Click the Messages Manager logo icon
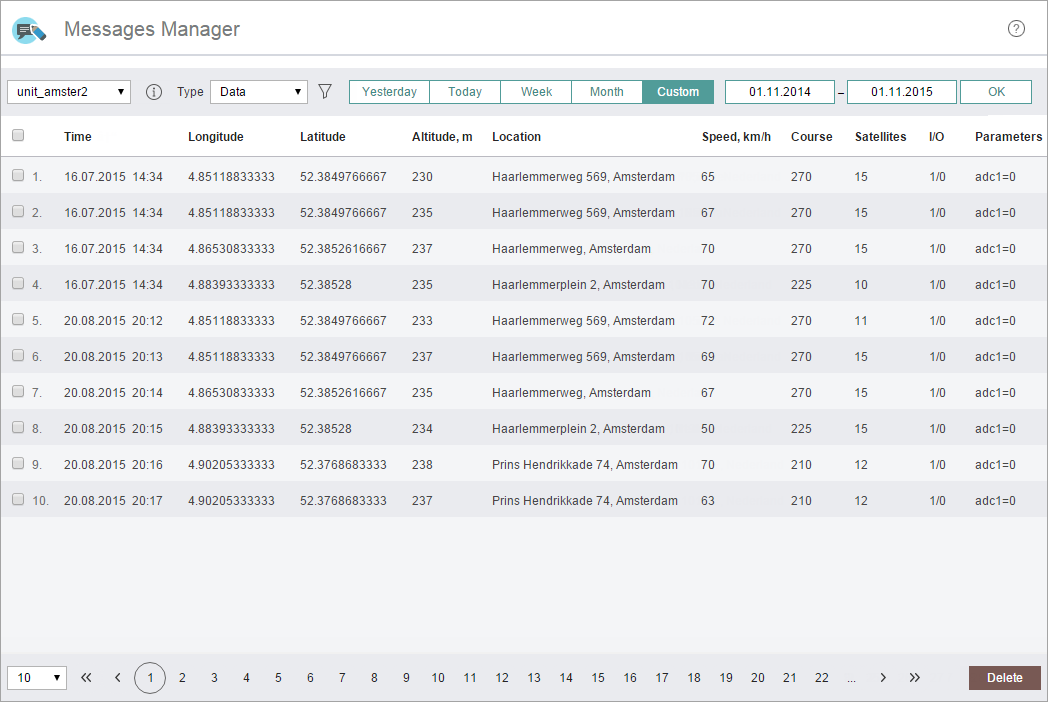 29,30
